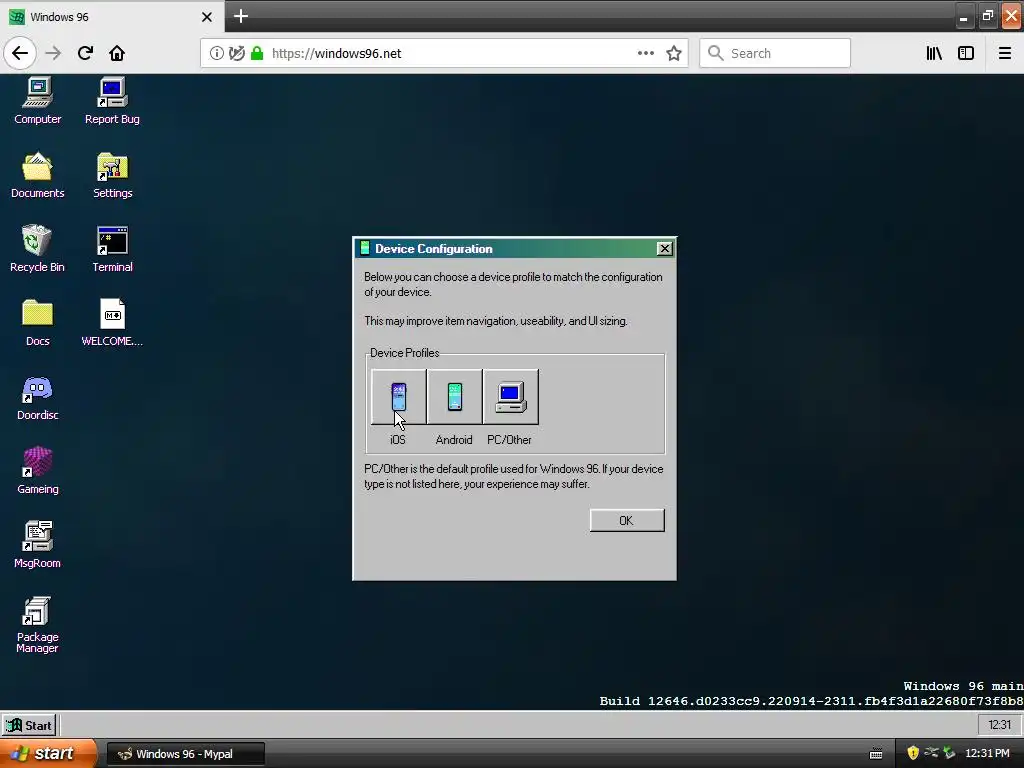Open the XP start menu
This screenshot has width=1024, height=768.
[48, 753]
